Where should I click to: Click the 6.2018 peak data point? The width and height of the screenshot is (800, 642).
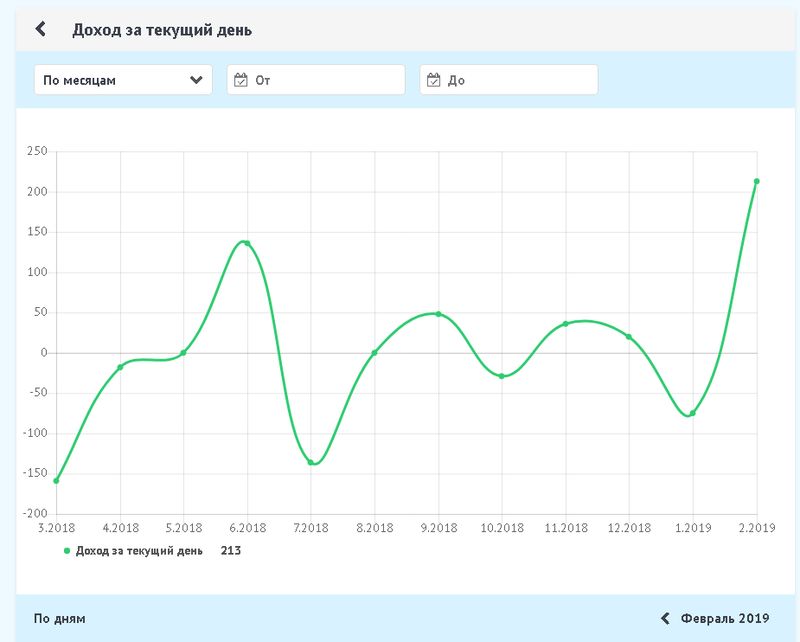point(247,243)
